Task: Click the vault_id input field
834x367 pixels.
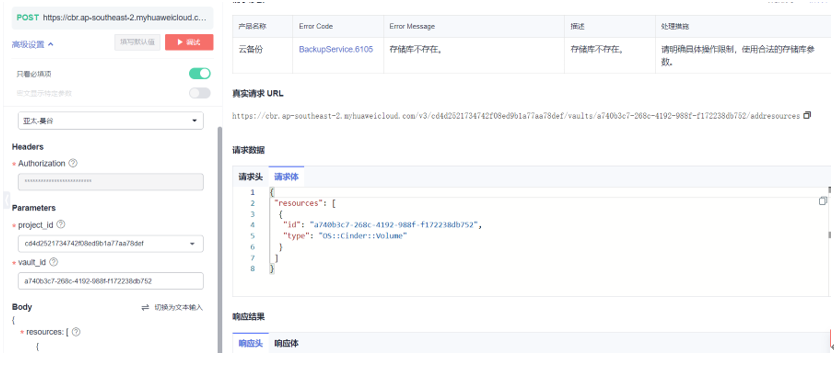Action: pyautogui.click(x=111, y=281)
